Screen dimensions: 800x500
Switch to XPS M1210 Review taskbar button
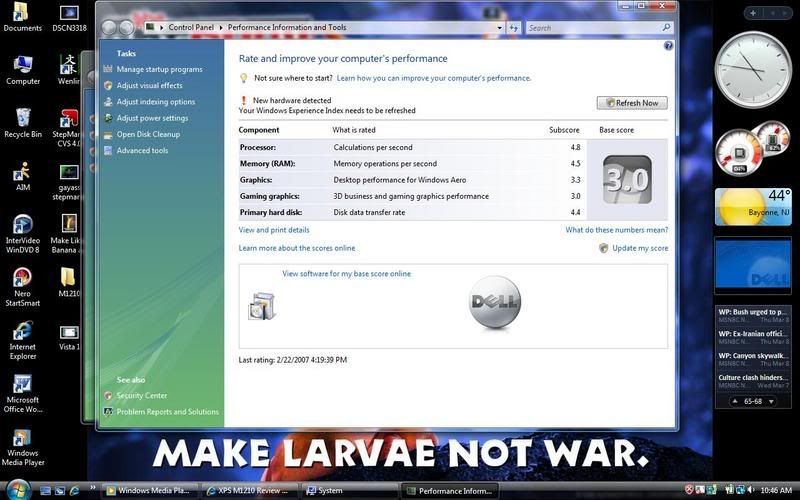pyautogui.click(x=249, y=491)
